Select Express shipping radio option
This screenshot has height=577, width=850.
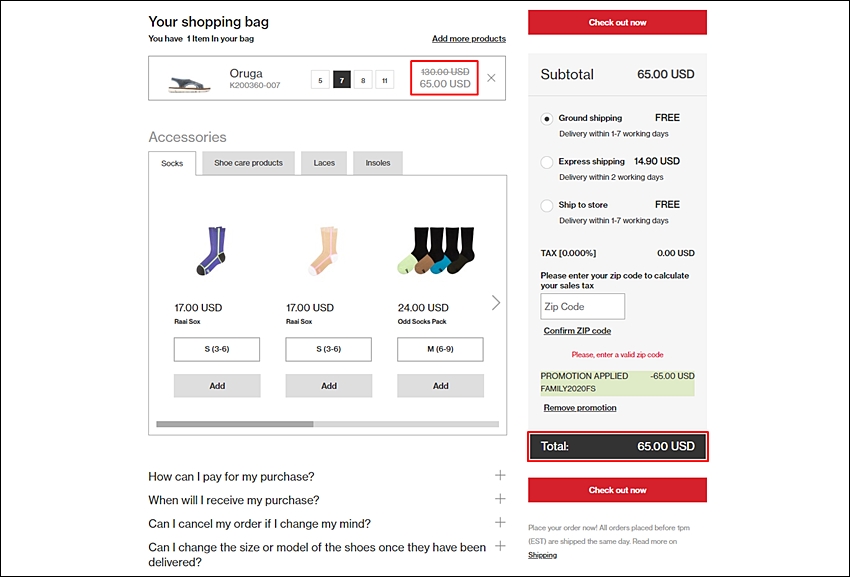pyautogui.click(x=546, y=162)
